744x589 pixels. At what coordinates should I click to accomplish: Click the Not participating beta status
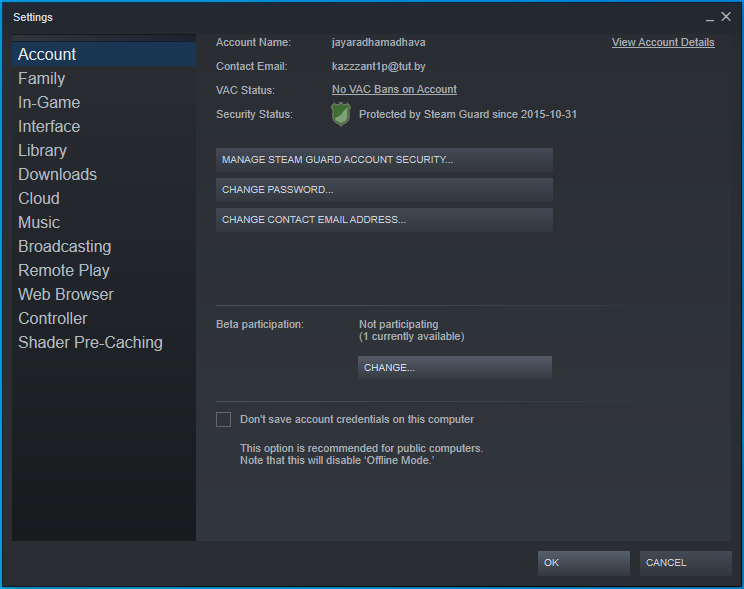(x=399, y=324)
